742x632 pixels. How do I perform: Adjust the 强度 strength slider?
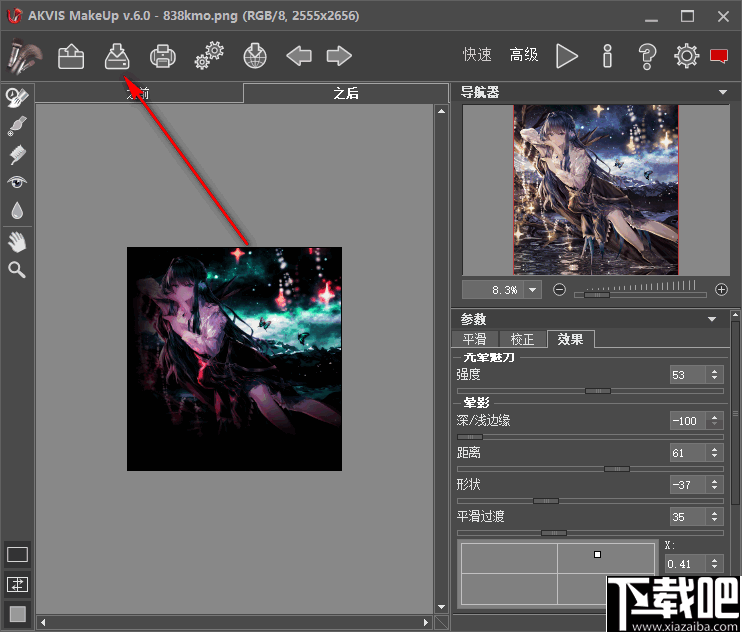[x=598, y=391]
